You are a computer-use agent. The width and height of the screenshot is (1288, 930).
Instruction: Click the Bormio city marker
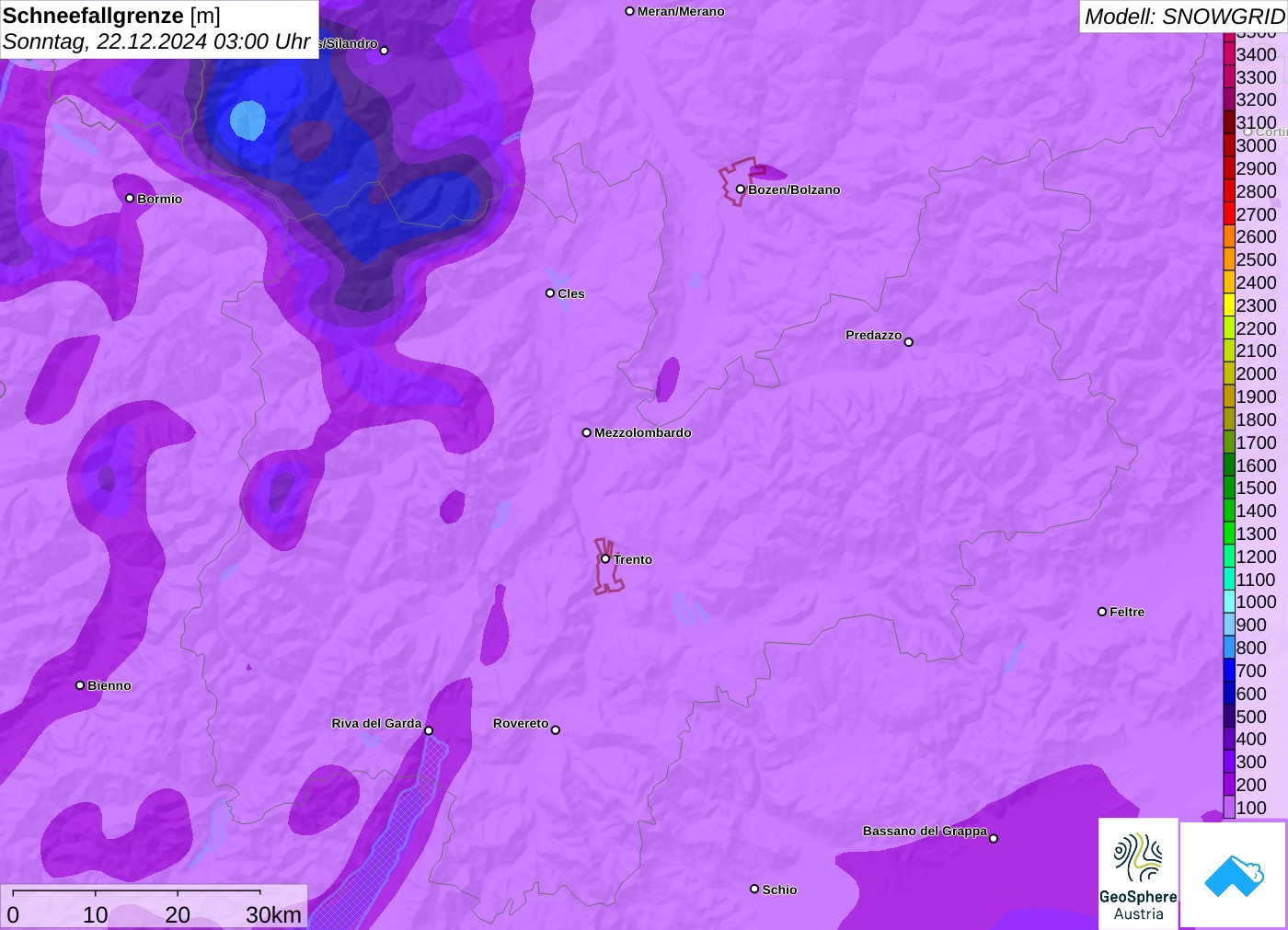coord(130,198)
